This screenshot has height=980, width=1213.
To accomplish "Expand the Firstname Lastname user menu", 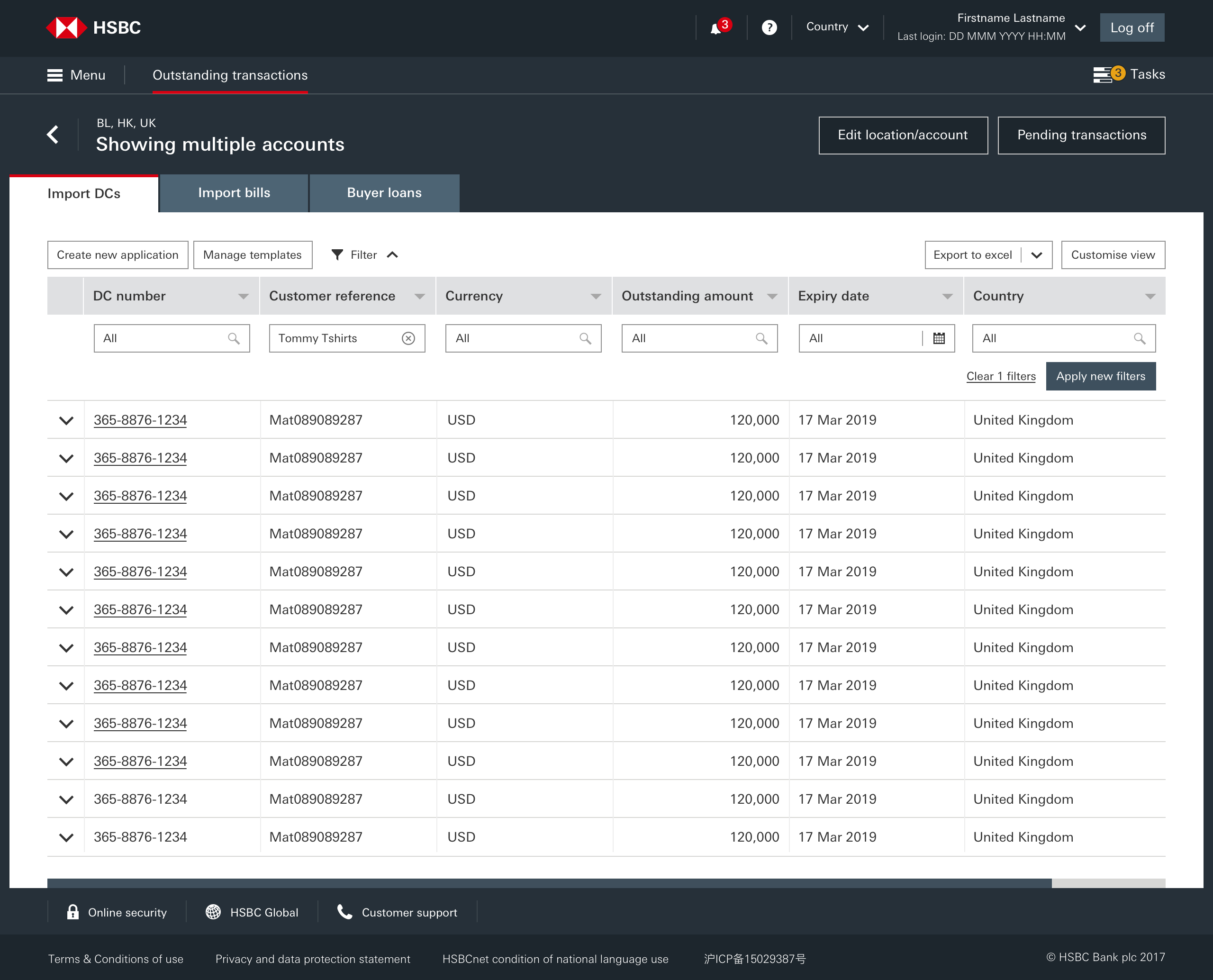I will point(1080,27).
